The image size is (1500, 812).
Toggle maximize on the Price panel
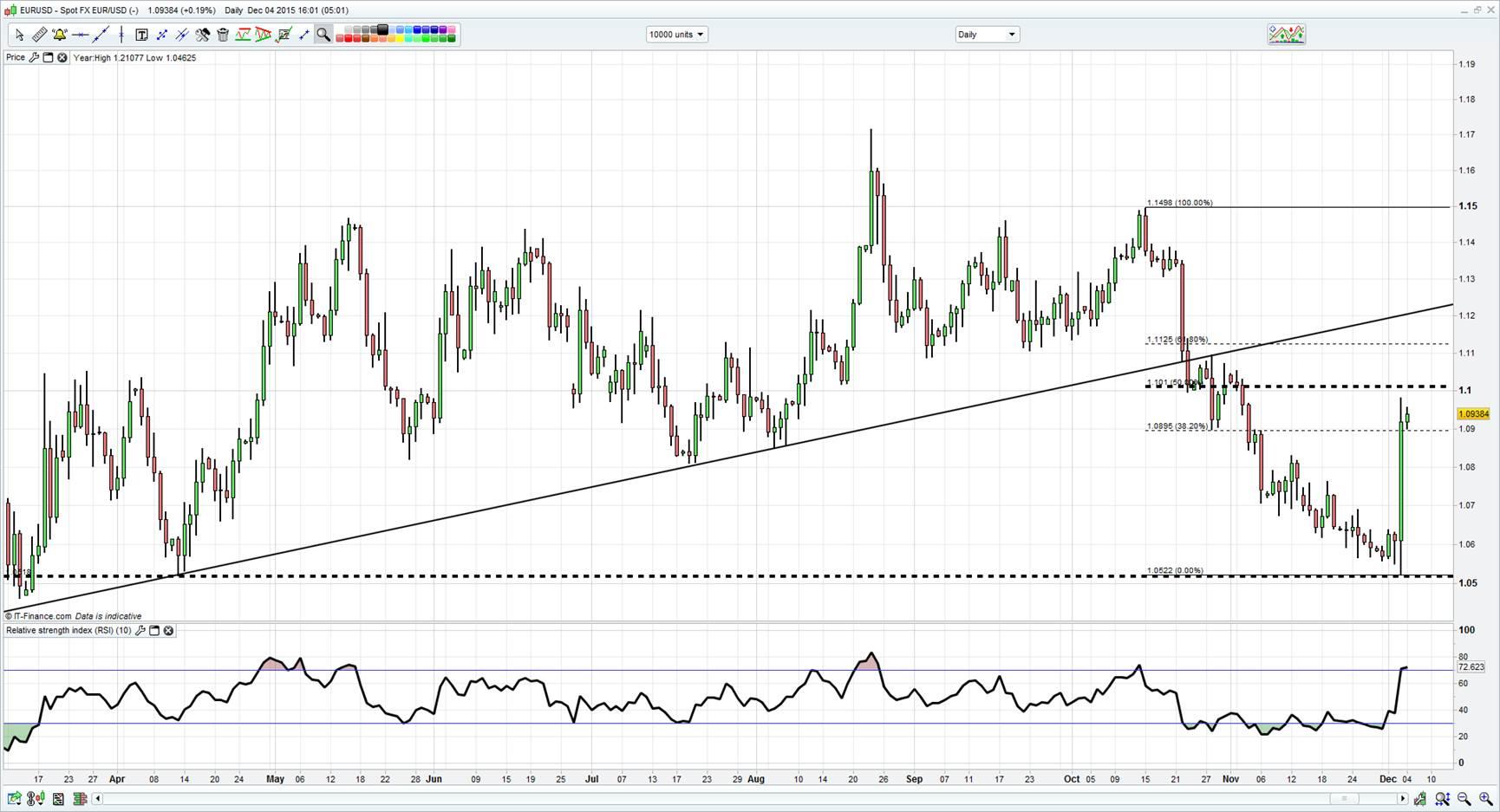[x=49, y=58]
